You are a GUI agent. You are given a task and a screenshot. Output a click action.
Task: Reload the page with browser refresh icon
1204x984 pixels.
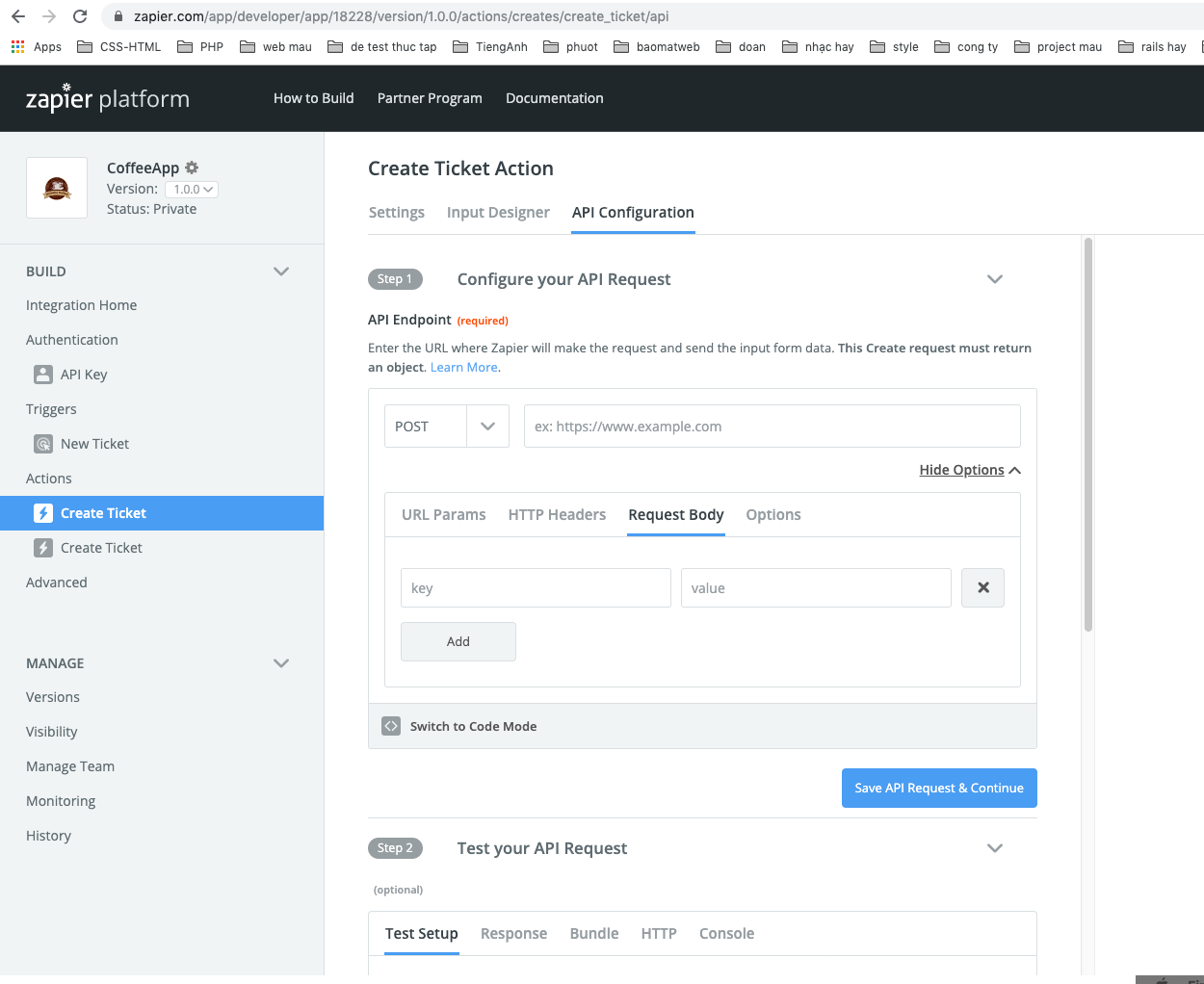tap(80, 16)
